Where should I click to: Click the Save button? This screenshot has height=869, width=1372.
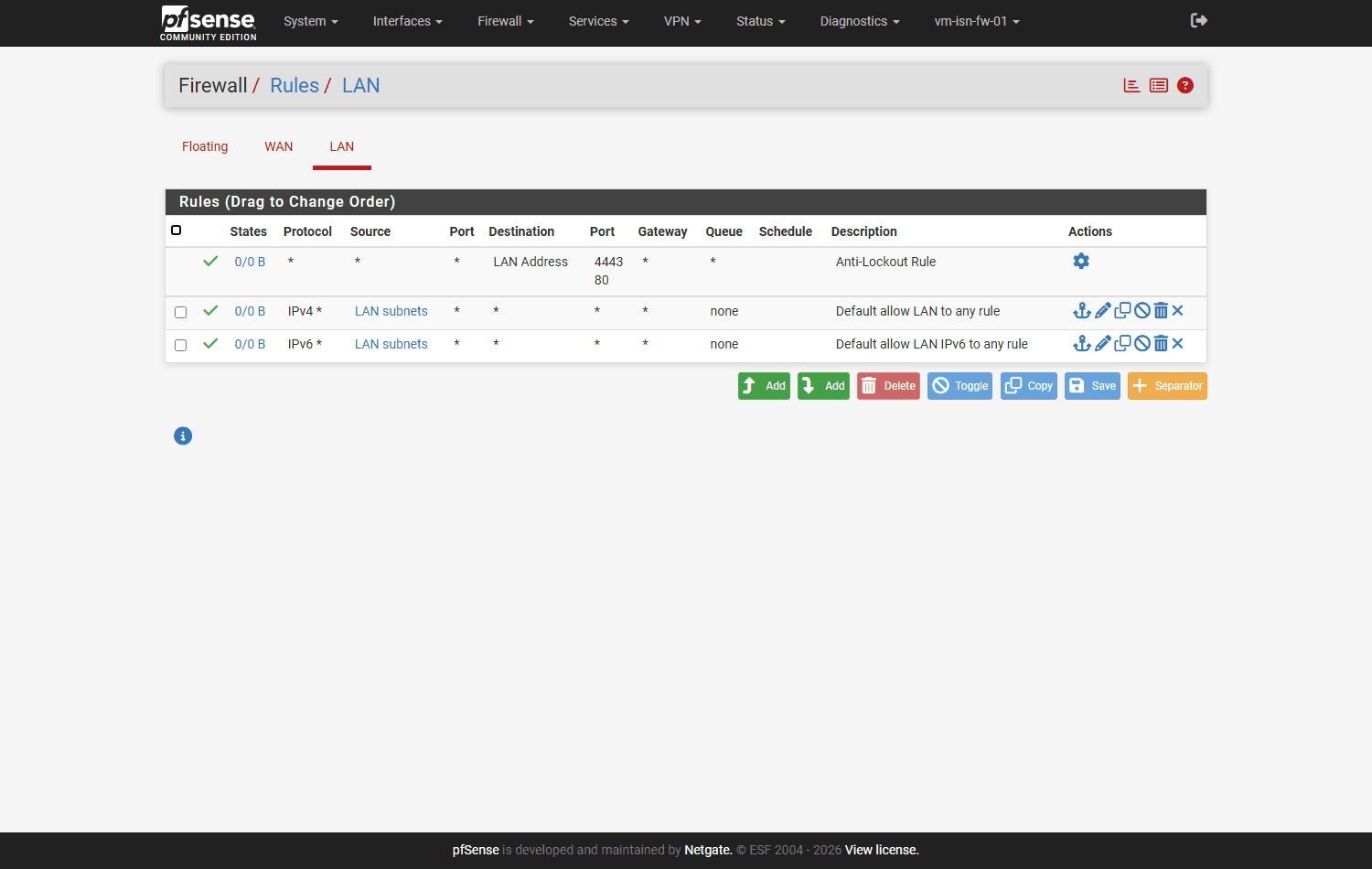tap(1092, 386)
